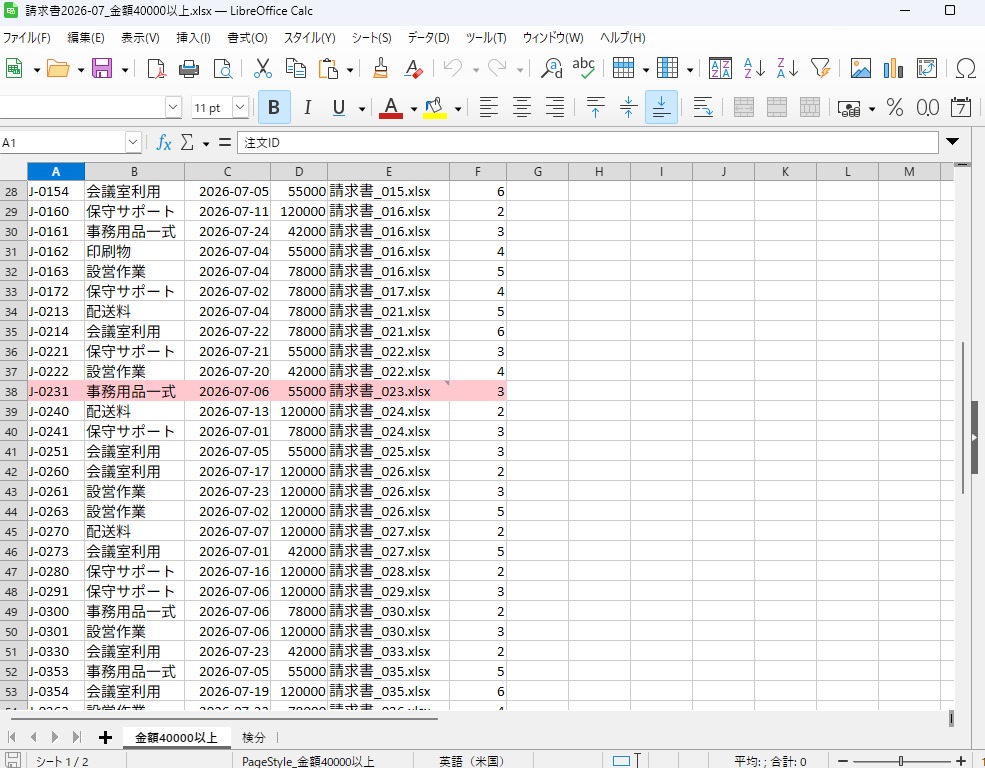Align cell content to top
The width and height of the screenshot is (985, 768).
tap(596, 107)
